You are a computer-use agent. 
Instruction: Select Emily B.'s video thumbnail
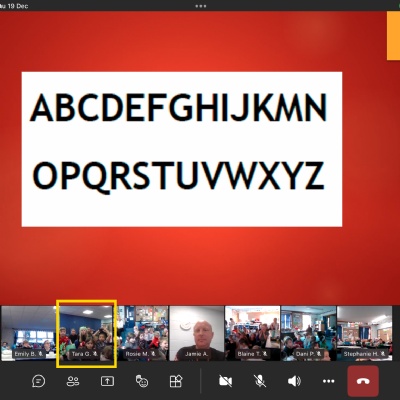coord(28,333)
